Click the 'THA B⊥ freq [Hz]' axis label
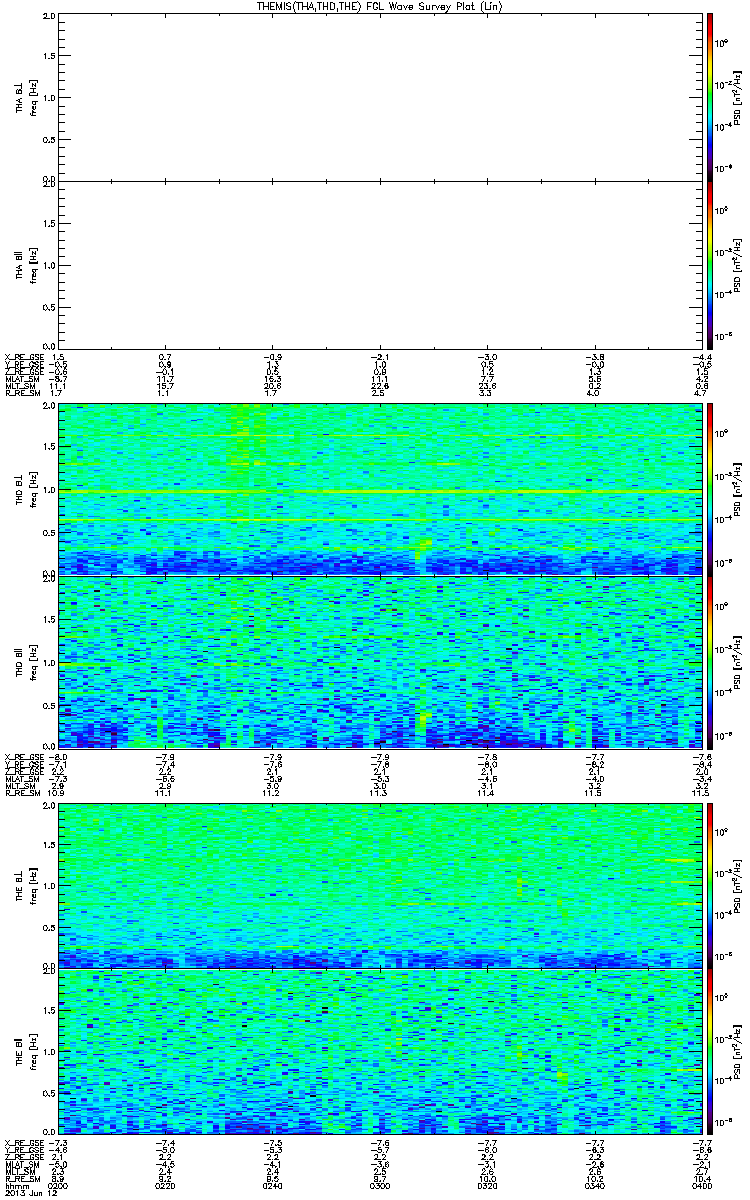750x1200 pixels. click(x=25, y=97)
